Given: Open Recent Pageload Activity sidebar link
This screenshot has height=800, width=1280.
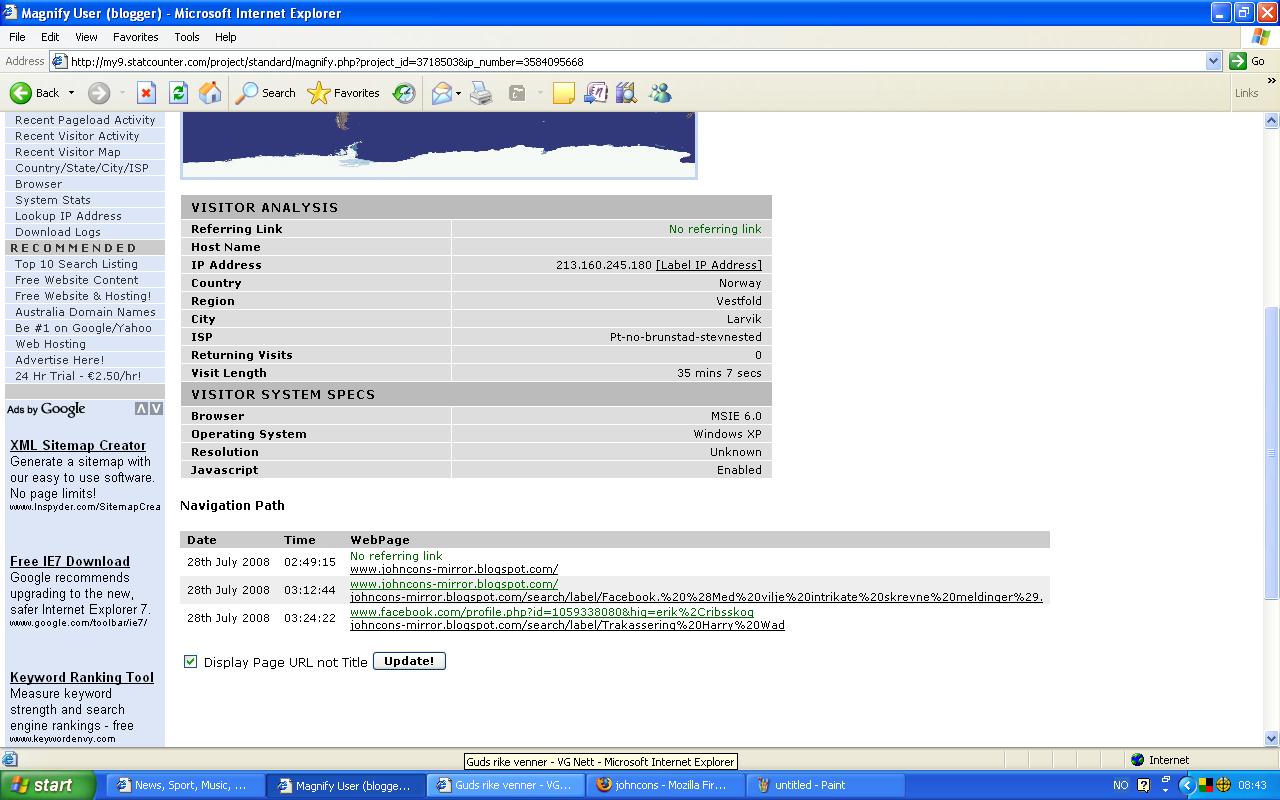Looking at the screenshot, I should pyautogui.click(x=85, y=120).
